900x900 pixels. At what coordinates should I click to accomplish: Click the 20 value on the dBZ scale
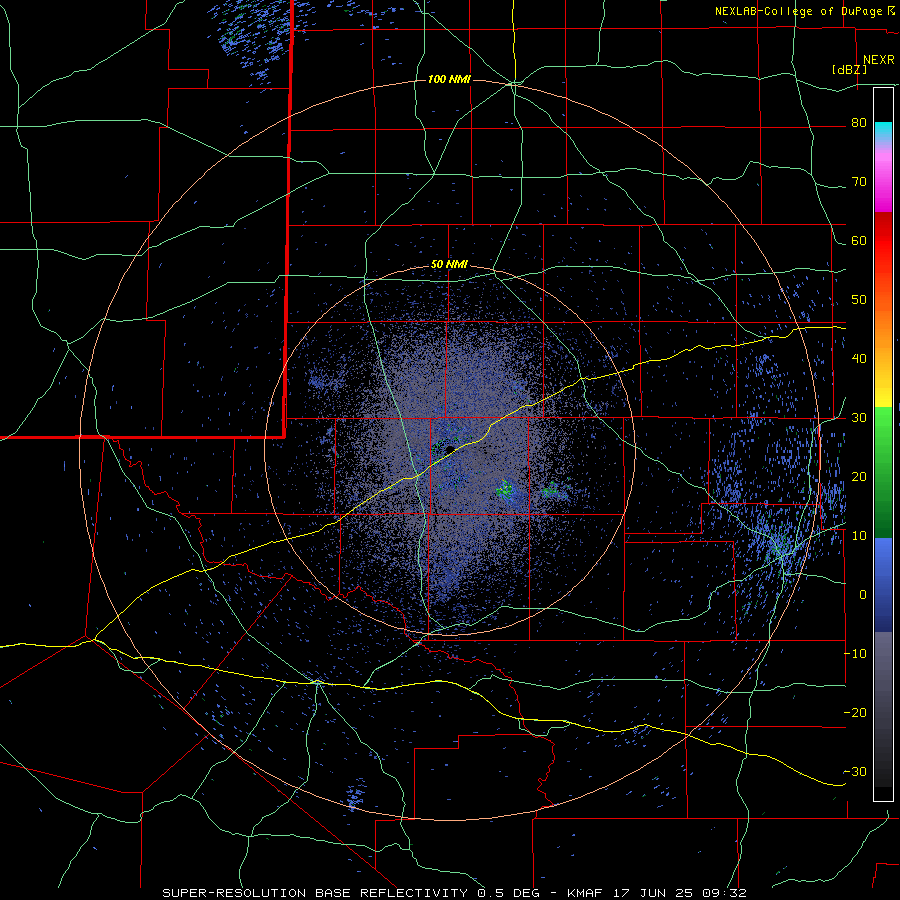859,476
